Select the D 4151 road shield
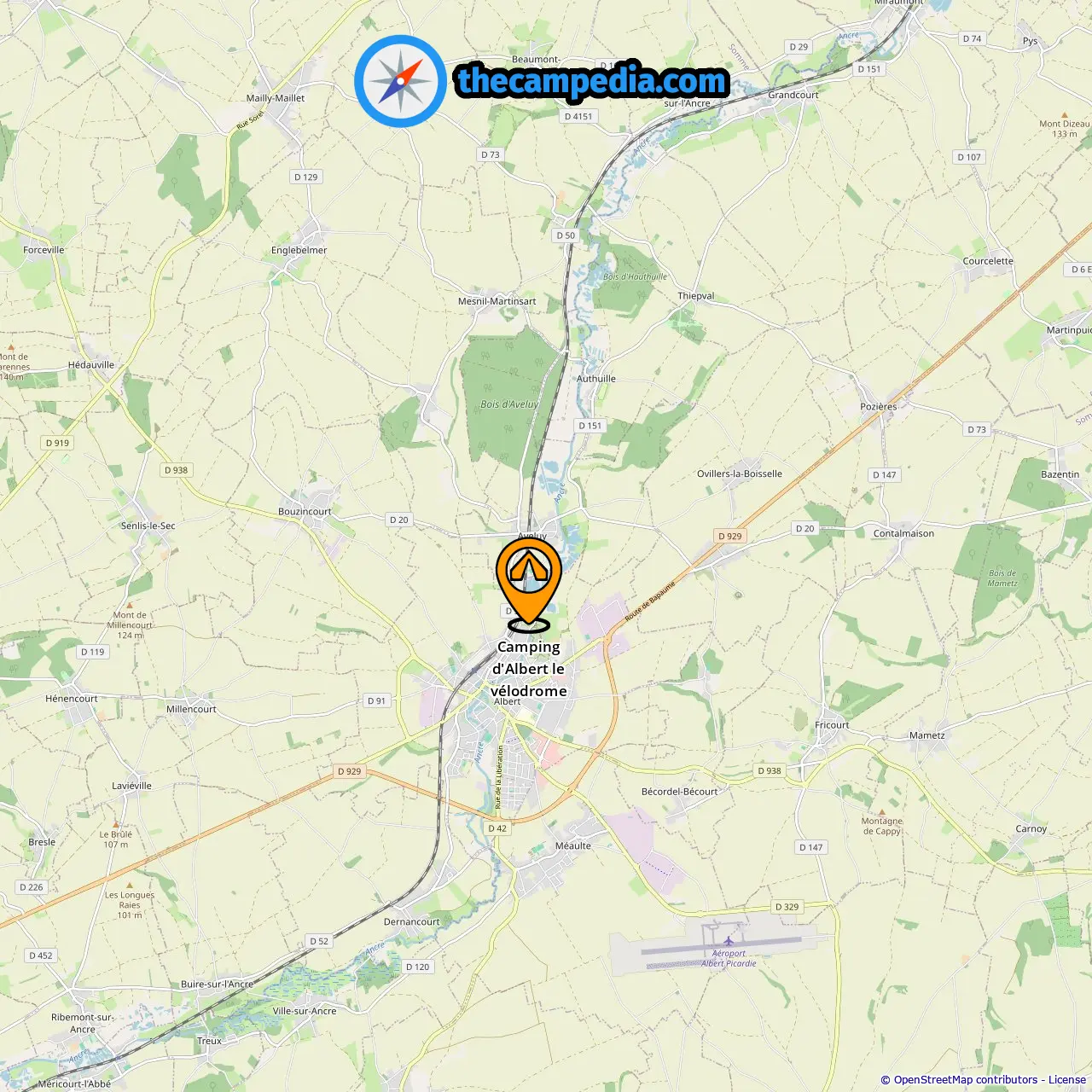 578,116
